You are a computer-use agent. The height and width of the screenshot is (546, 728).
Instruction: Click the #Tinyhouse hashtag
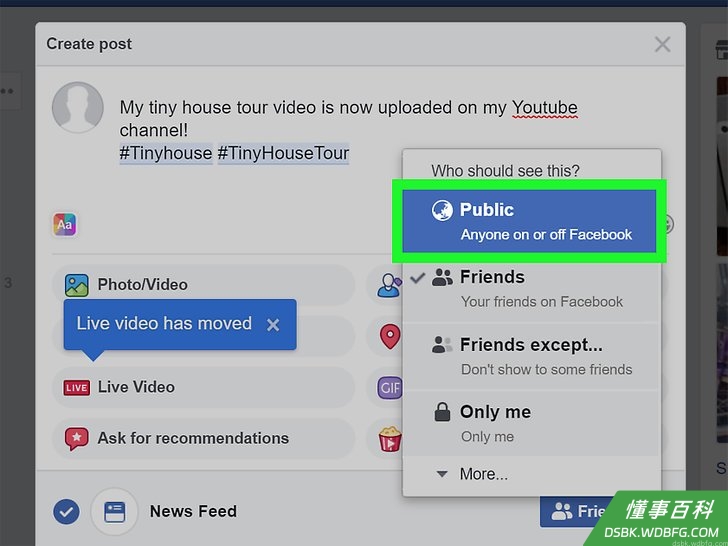pyautogui.click(x=166, y=153)
